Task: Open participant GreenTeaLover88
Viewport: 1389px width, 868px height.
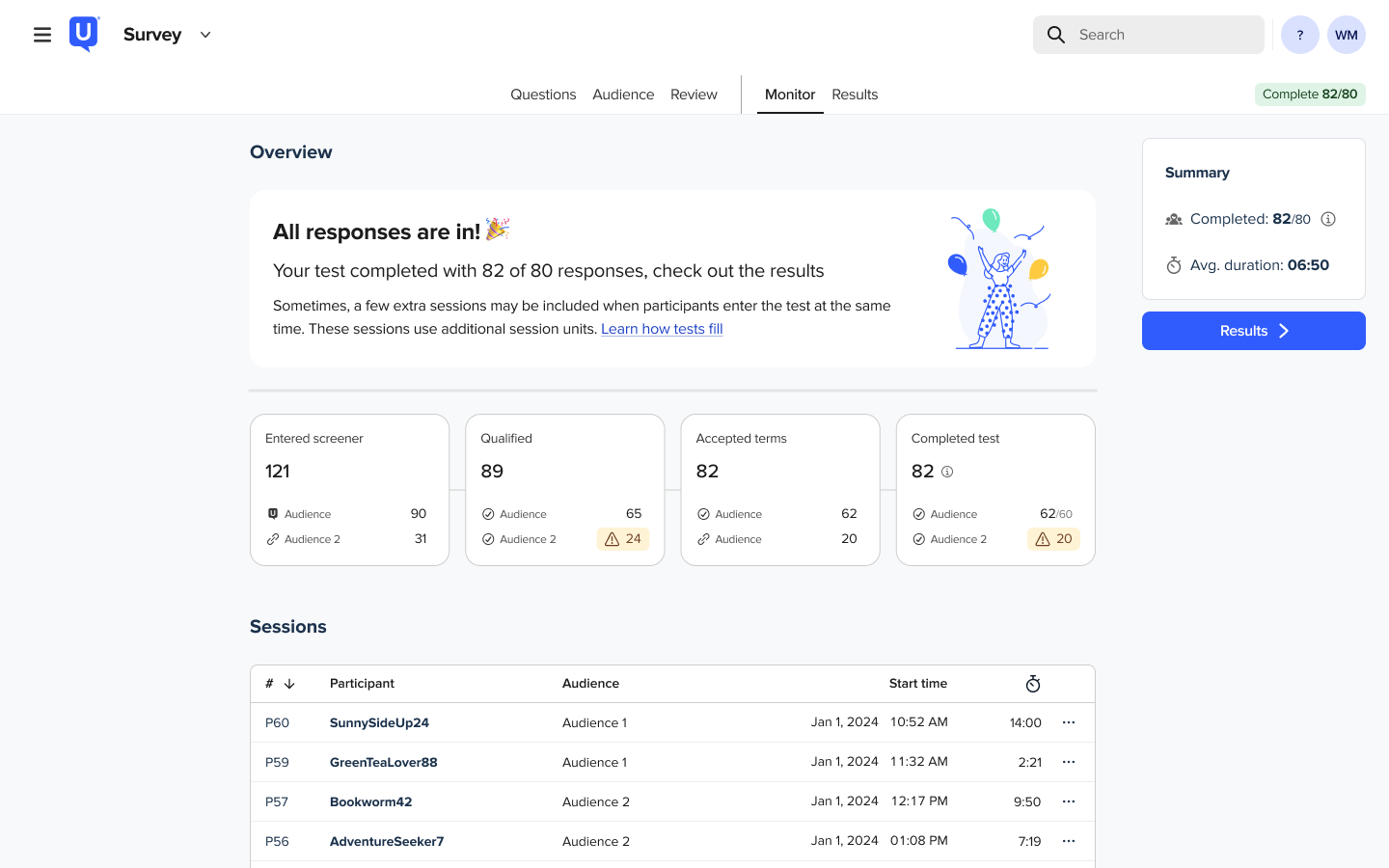Action: pos(384,762)
